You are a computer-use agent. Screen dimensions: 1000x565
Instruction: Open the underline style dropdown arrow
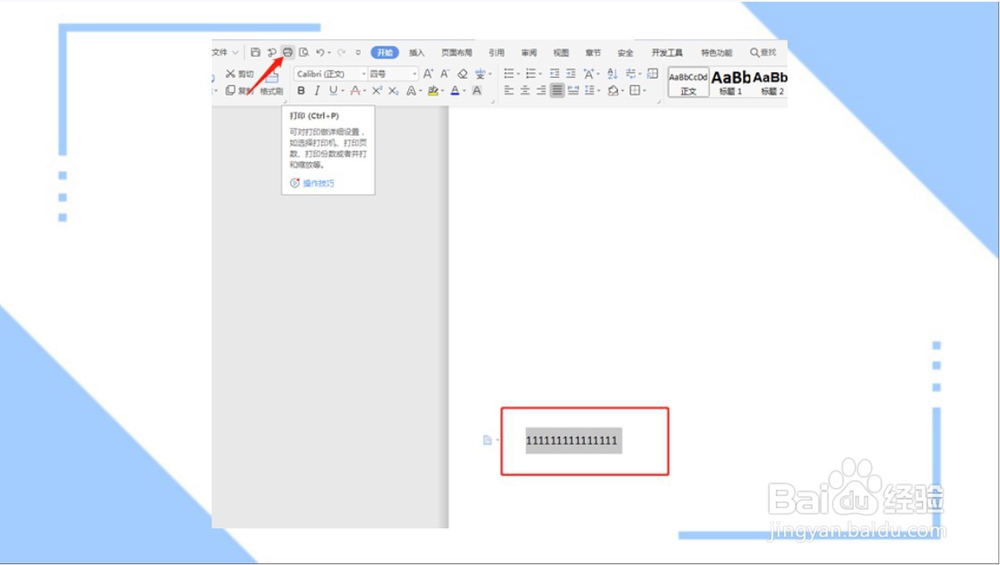(342, 91)
